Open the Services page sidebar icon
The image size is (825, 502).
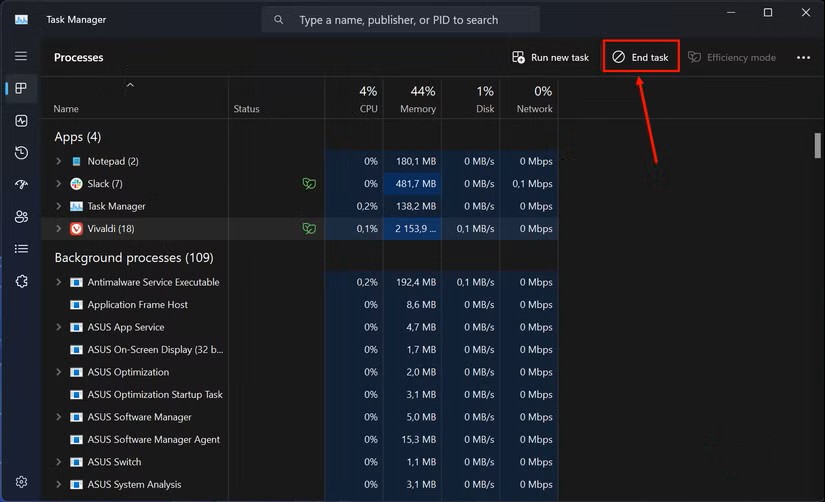click(x=21, y=282)
